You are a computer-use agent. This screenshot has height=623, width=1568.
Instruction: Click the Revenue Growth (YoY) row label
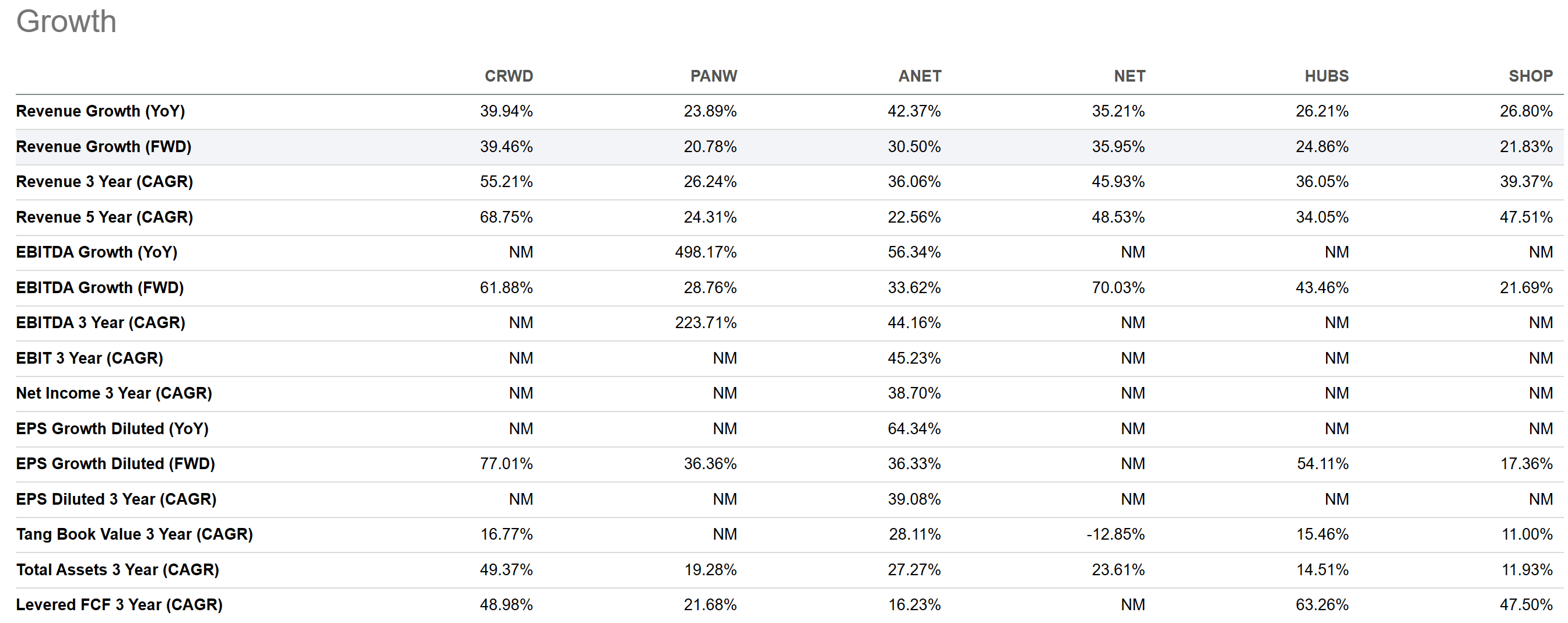[100, 111]
